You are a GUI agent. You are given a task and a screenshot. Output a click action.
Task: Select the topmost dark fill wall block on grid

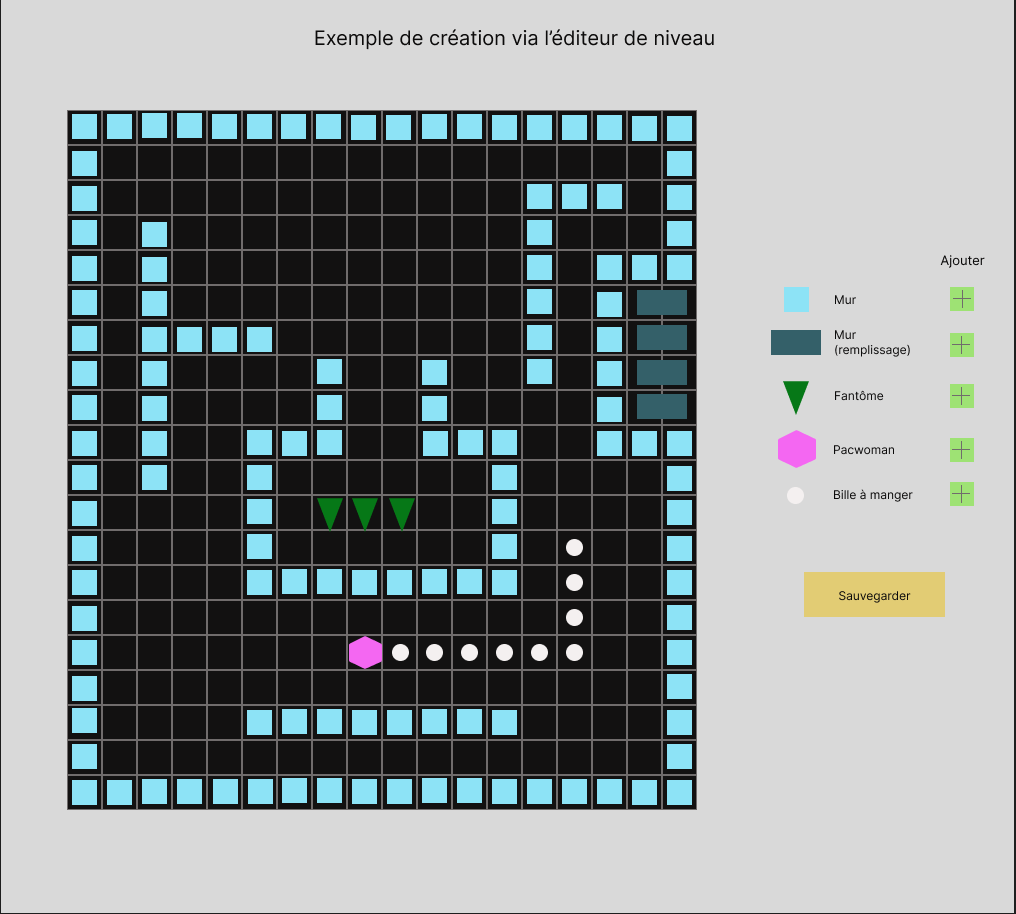(x=662, y=303)
